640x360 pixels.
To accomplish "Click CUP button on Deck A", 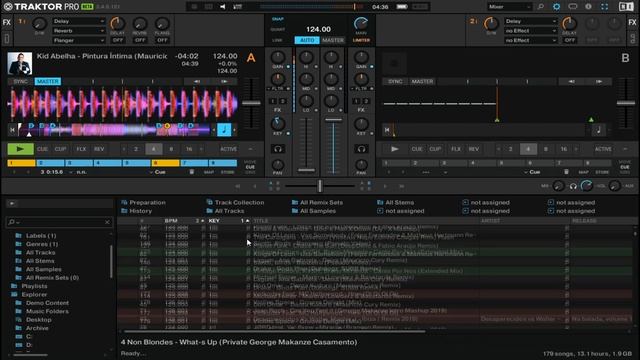I will (x=60, y=149).
